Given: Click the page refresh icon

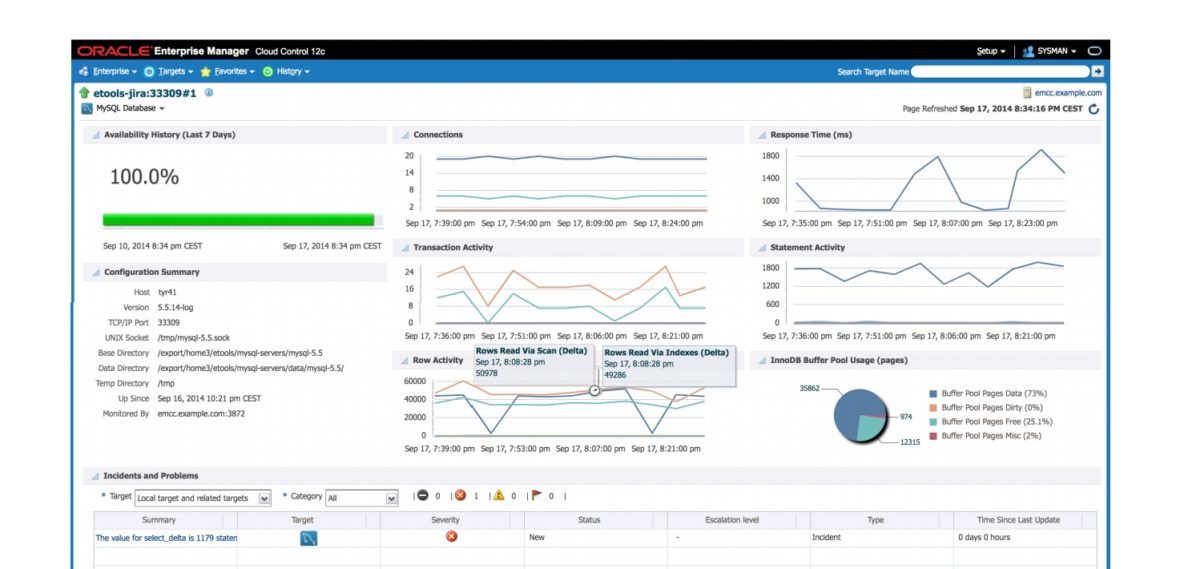Looking at the screenshot, I should pyautogui.click(x=1093, y=109).
